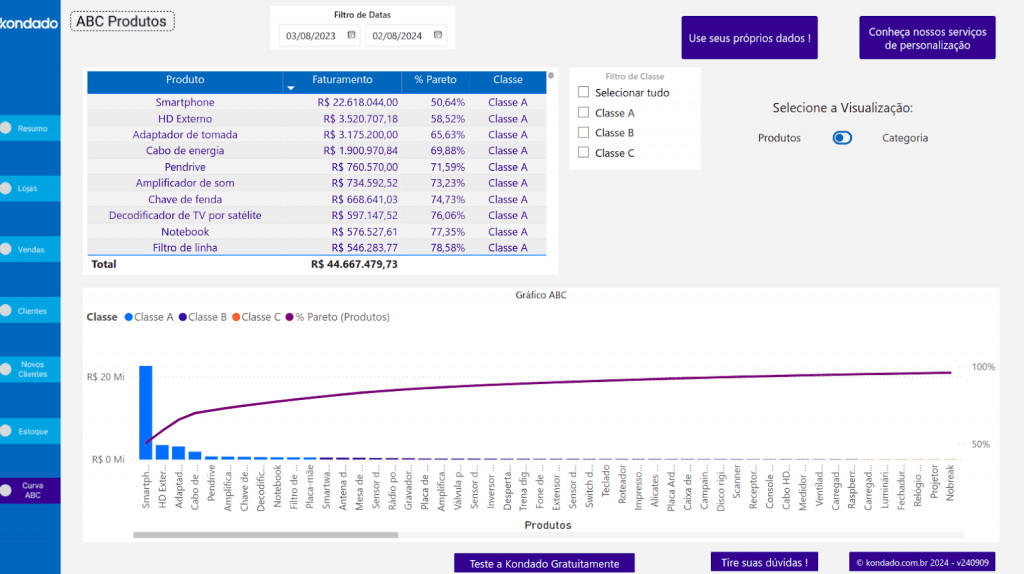Viewport: 1024px width, 574px height.
Task: Sort table by Faturamento column header
Action: (342, 79)
